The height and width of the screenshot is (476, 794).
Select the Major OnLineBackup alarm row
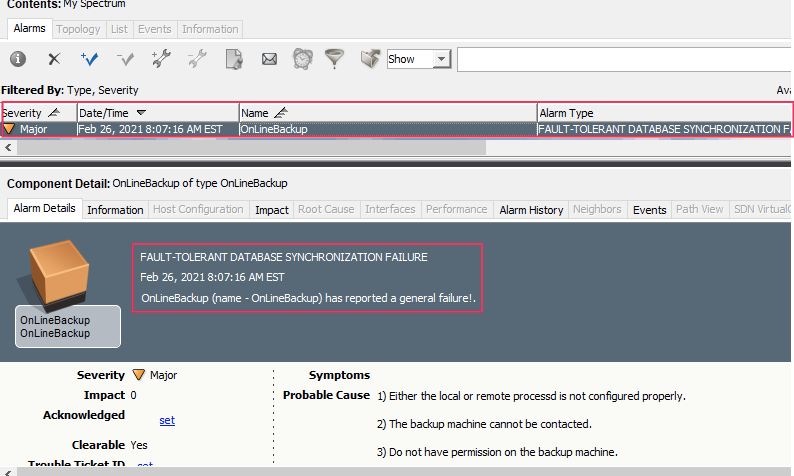tap(300, 129)
